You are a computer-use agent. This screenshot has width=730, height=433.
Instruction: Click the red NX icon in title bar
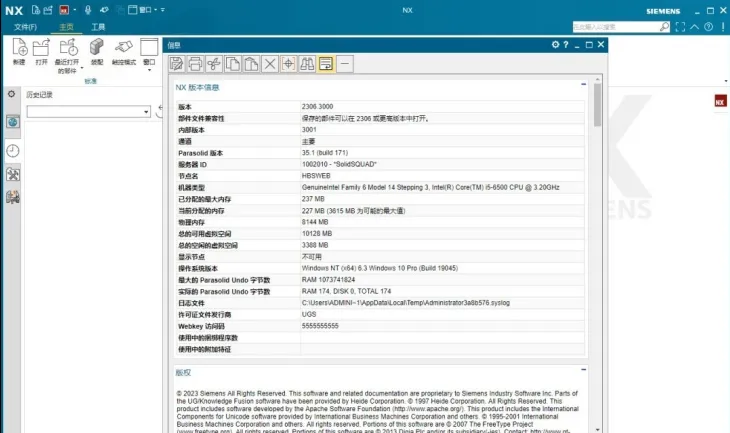64,10
